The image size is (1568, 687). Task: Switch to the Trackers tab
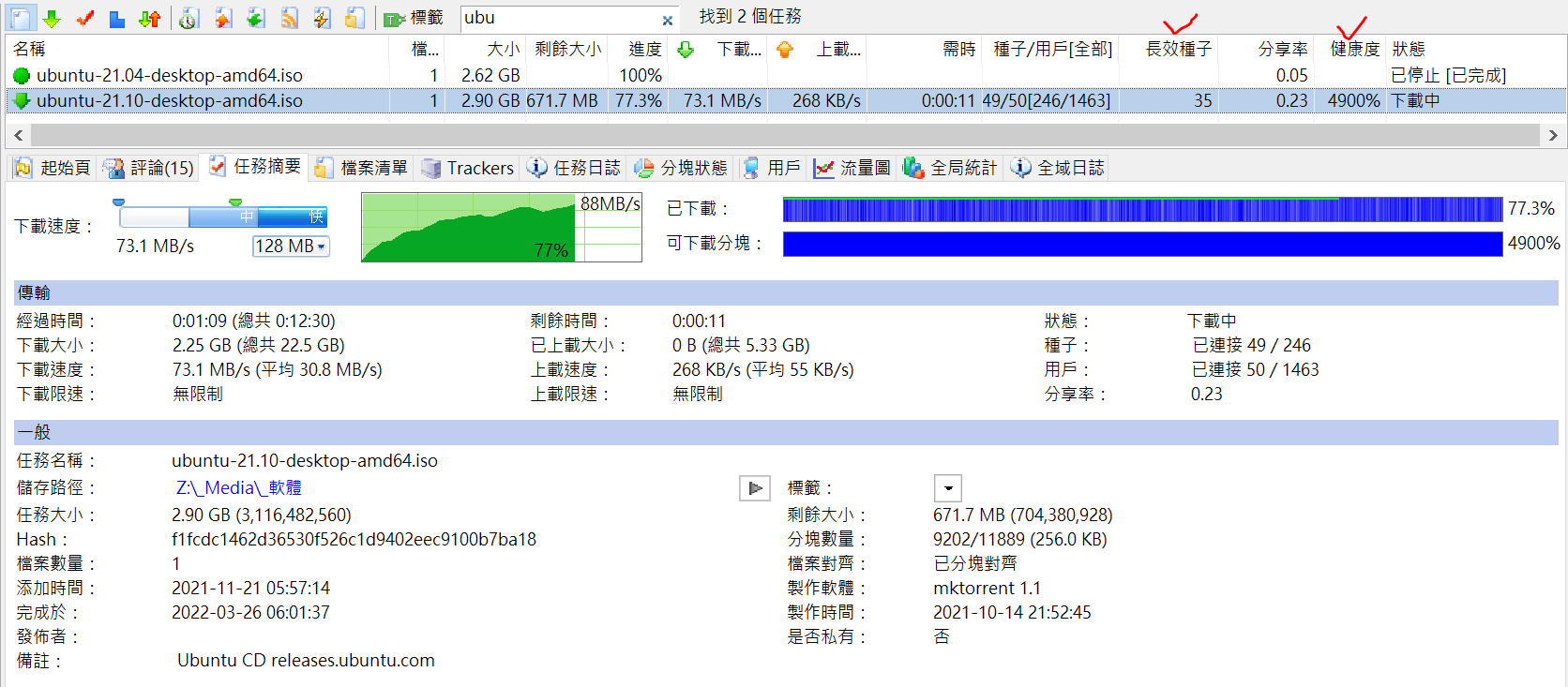pyautogui.click(x=468, y=168)
